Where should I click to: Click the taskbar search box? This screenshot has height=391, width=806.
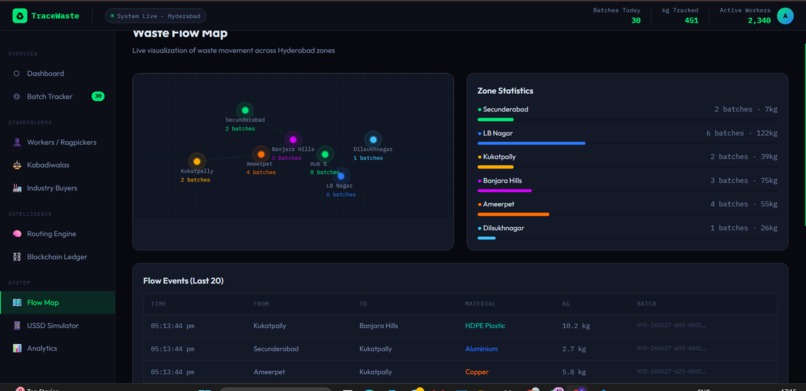275,389
